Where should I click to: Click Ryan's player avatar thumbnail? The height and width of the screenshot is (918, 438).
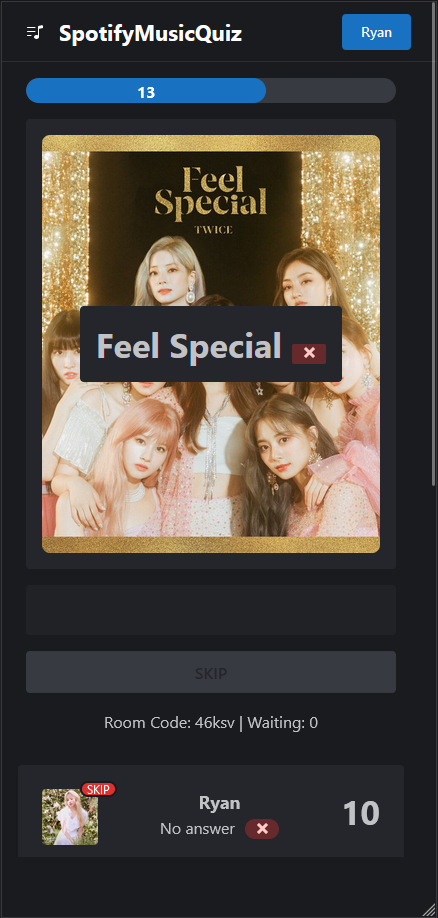pyautogui.click(x=70, y=817)
